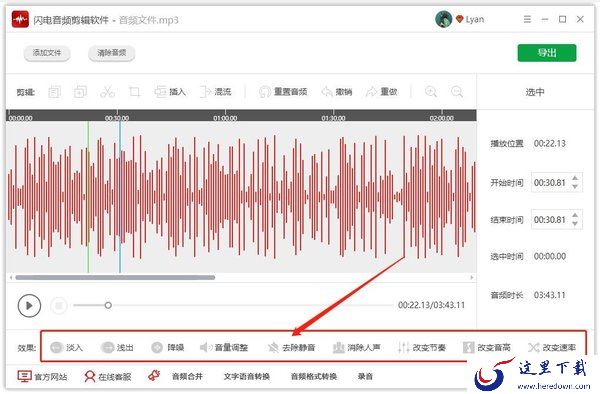600x394 pixels.
Task: Open 在线客服 online support
Action: (108, 376)
